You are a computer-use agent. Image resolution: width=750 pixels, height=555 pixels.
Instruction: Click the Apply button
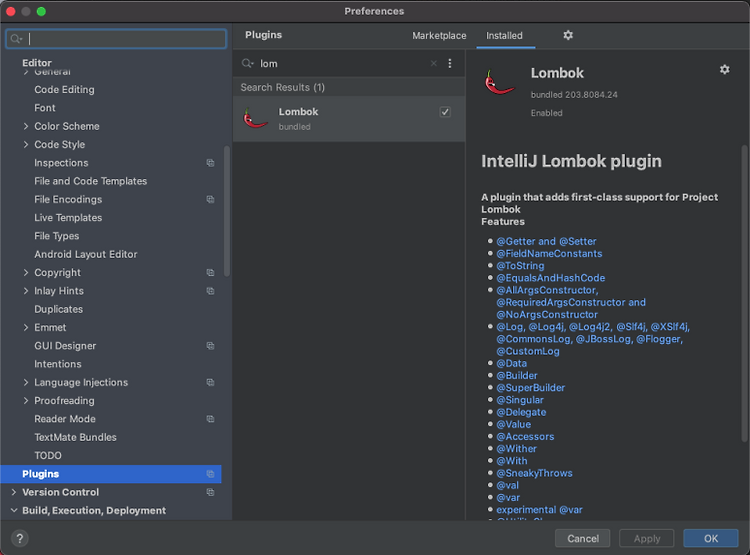pyautogui.click(x=647, y=538)
